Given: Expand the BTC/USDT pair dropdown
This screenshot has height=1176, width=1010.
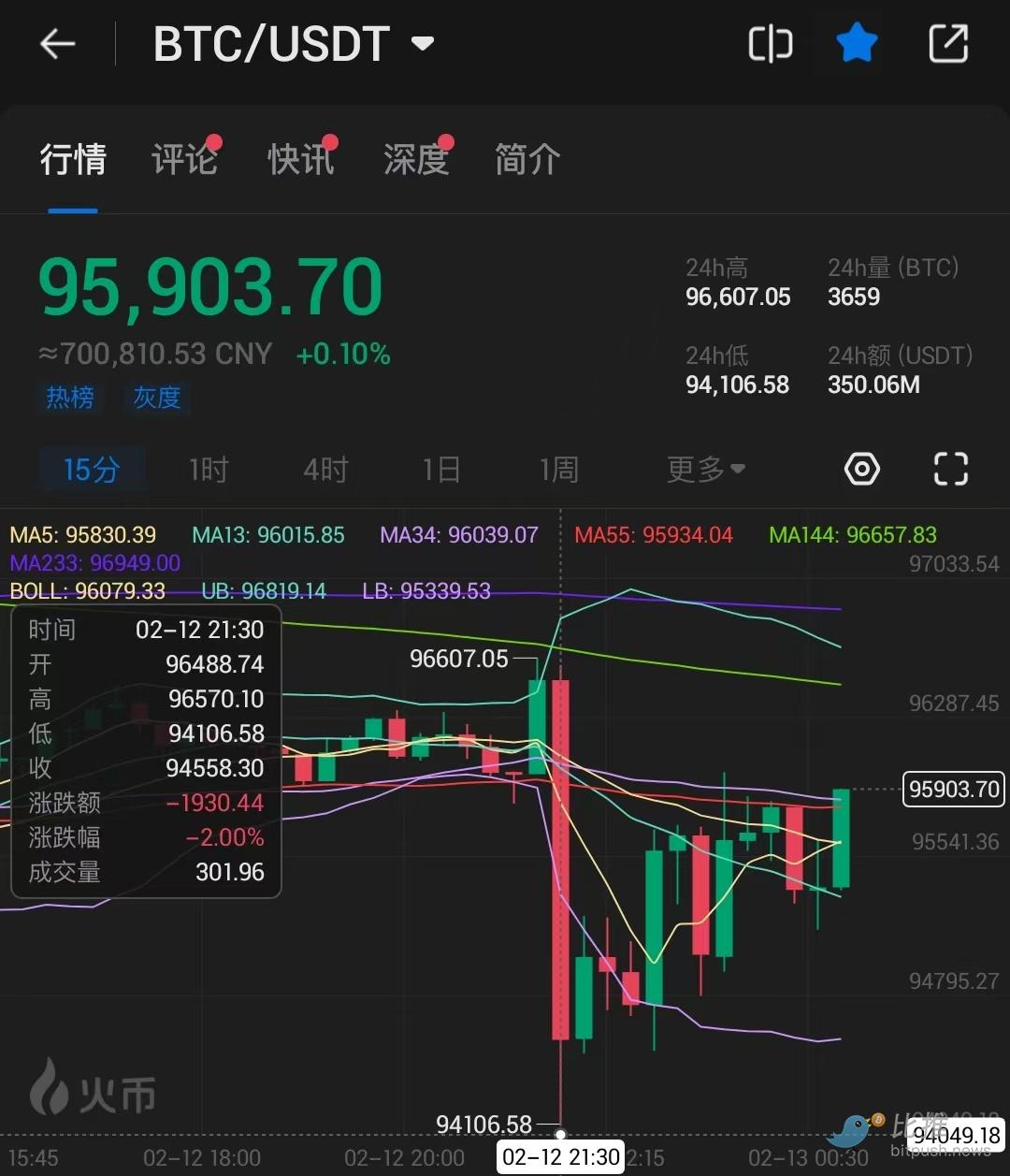Looking at the screenshot, I should pos(423,44).
